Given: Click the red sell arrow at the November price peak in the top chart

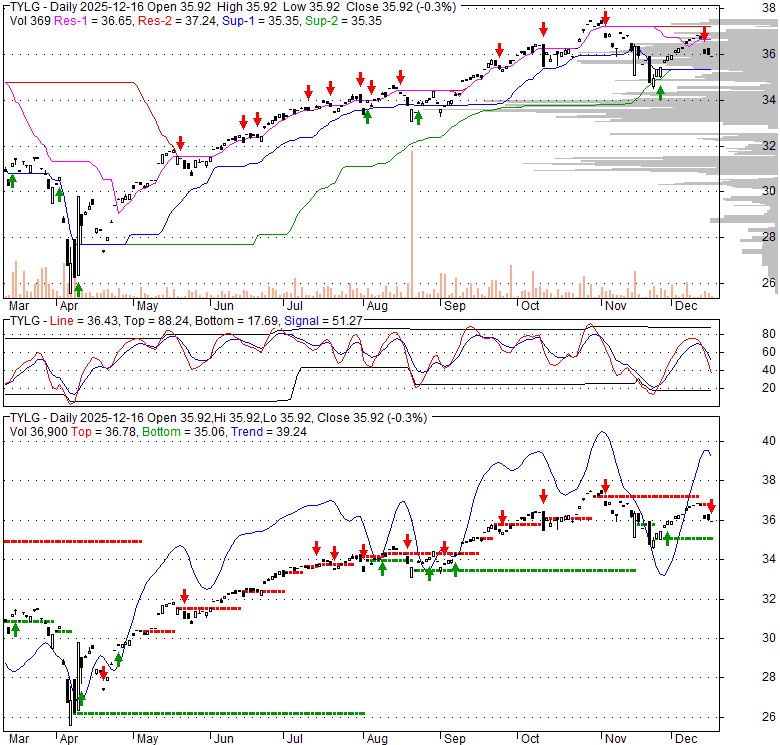Looking at the screenshot, I should [x=605, y=18].
